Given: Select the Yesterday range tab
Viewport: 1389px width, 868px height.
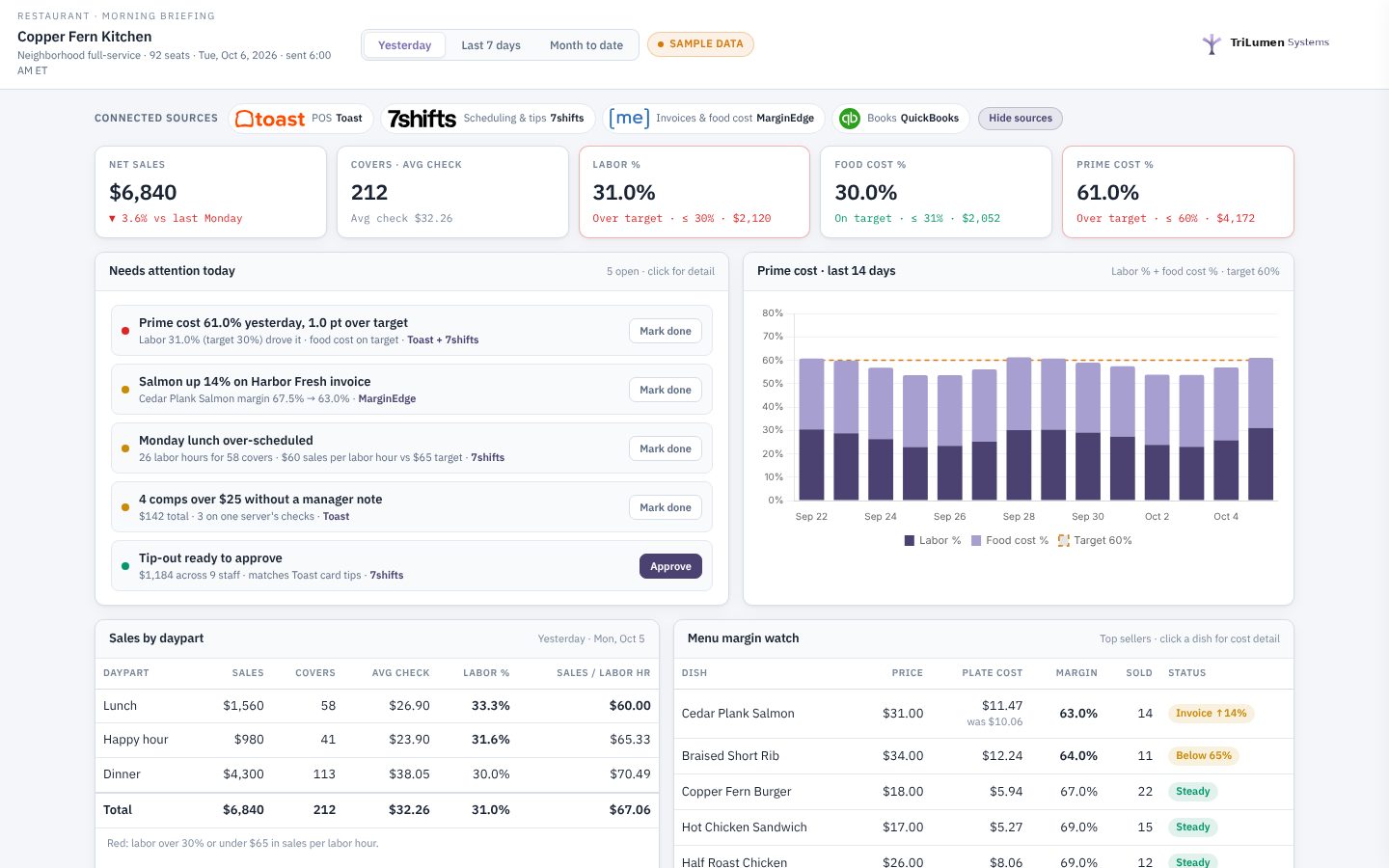Looking at the screenshot, I should [405, 45].
